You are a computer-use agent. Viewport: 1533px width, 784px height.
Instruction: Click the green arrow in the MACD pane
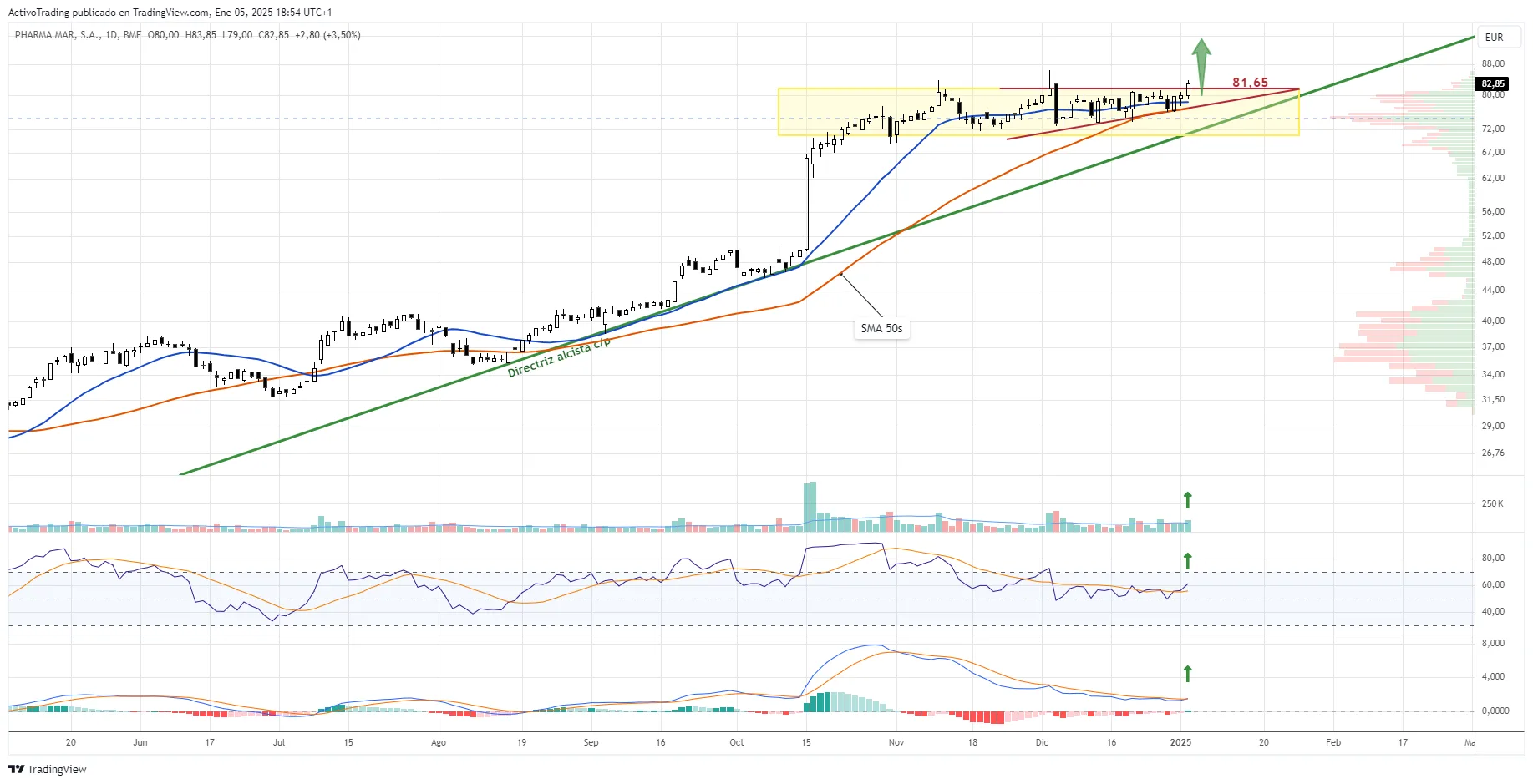1187,673
